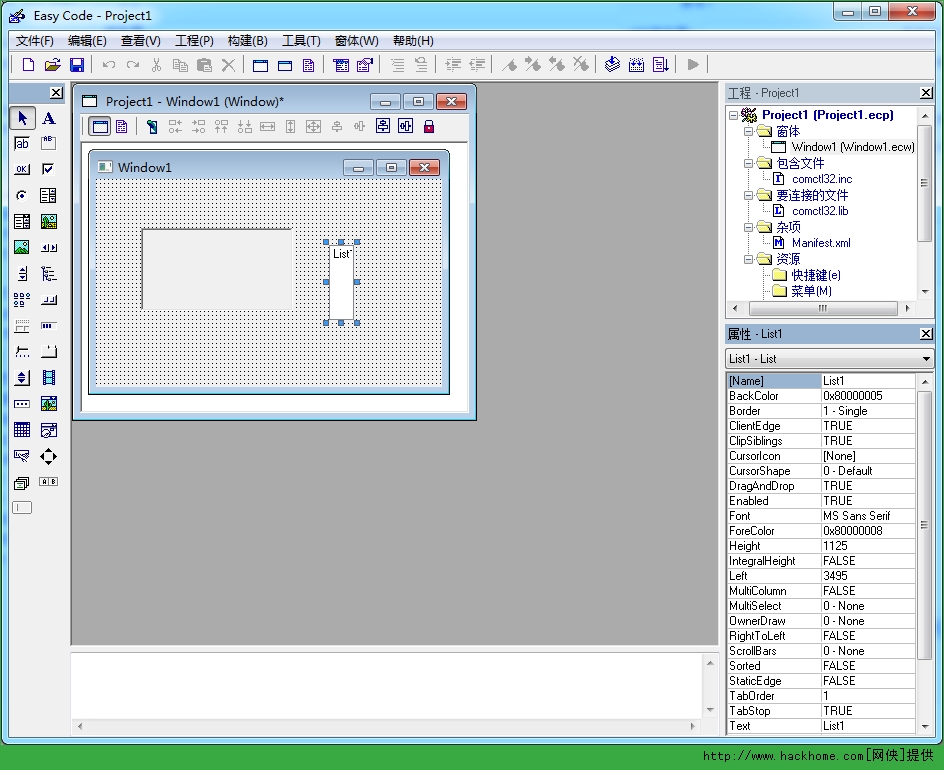Open the 帮助(H) menu
The width and height of the screenshot is (944, 770).
click(413, 41)
